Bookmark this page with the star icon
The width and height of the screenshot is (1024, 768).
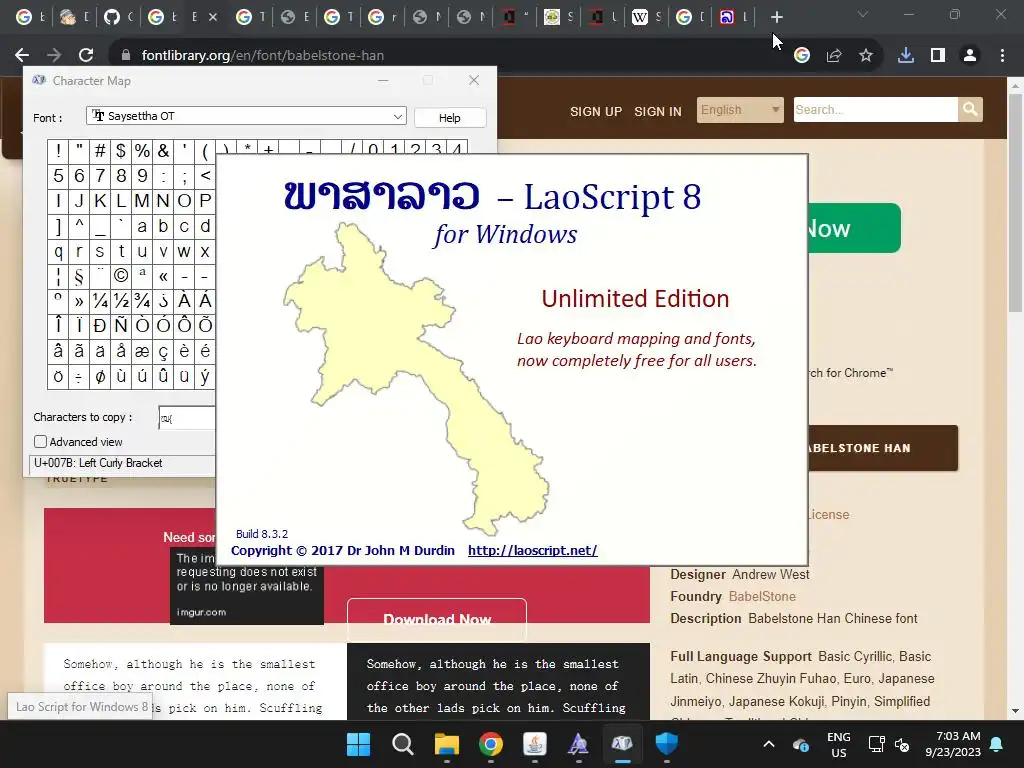coord(866,56)
